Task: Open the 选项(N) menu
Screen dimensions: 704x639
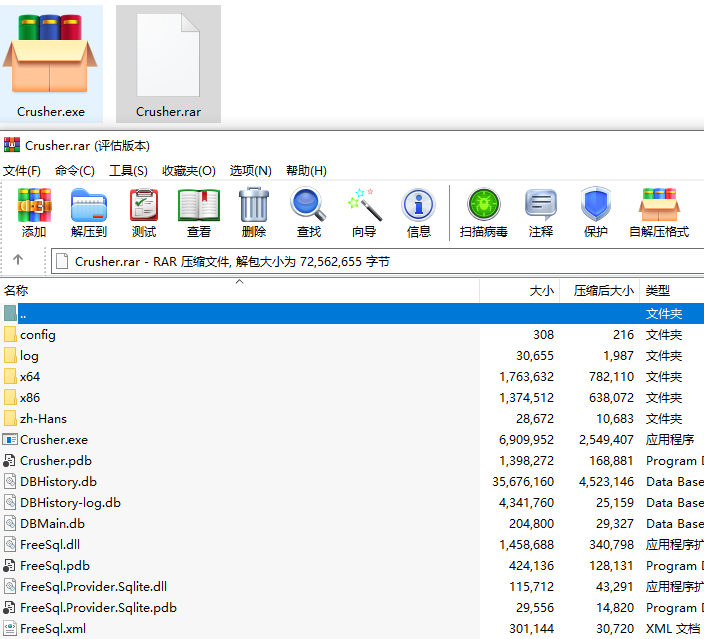Action: 251,171
